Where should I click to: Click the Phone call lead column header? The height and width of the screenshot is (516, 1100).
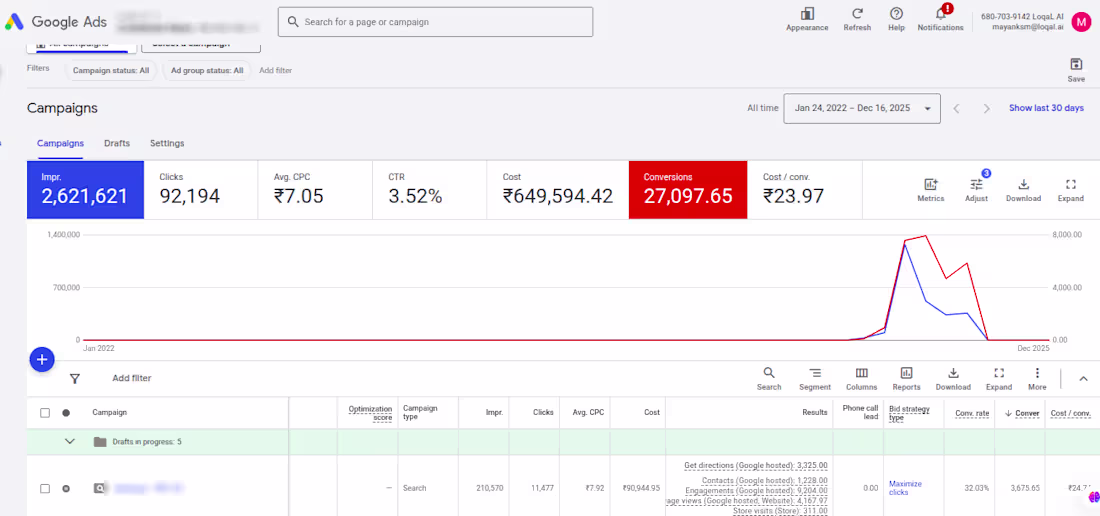(860, 413)
